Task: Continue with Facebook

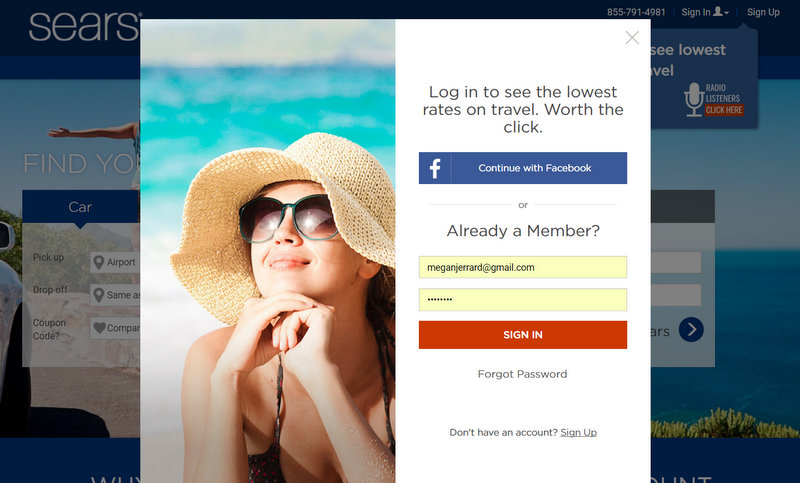Action: coord(523,168)
